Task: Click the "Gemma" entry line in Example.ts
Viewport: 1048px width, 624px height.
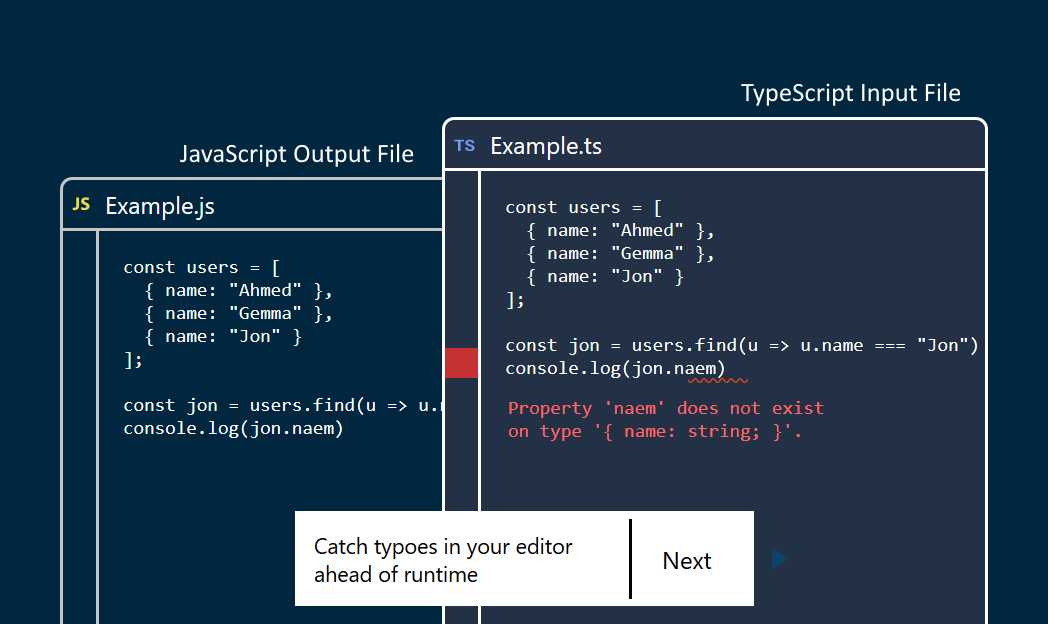Action: (620, 254)
